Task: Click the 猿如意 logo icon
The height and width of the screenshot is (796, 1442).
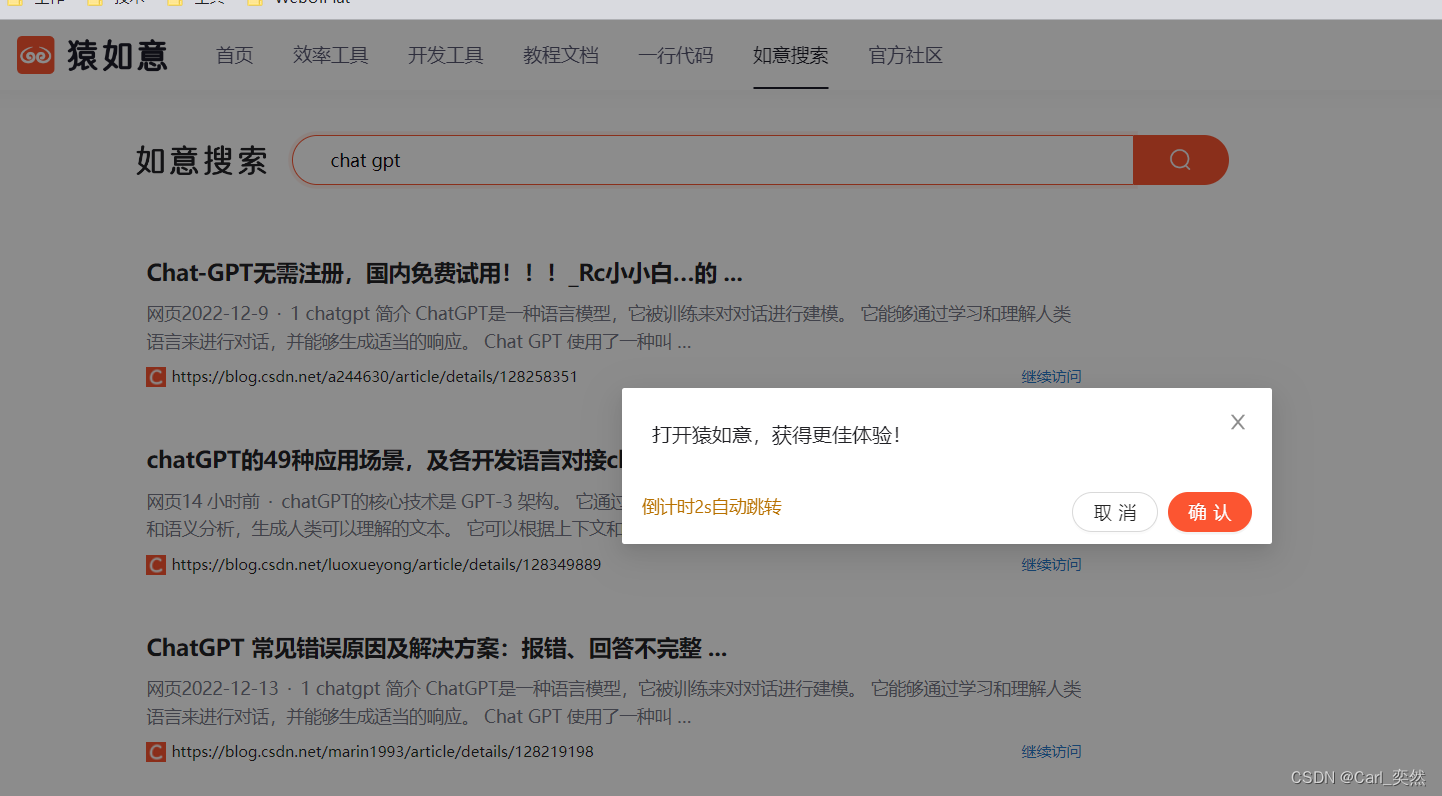Action: tap(35, 55)
